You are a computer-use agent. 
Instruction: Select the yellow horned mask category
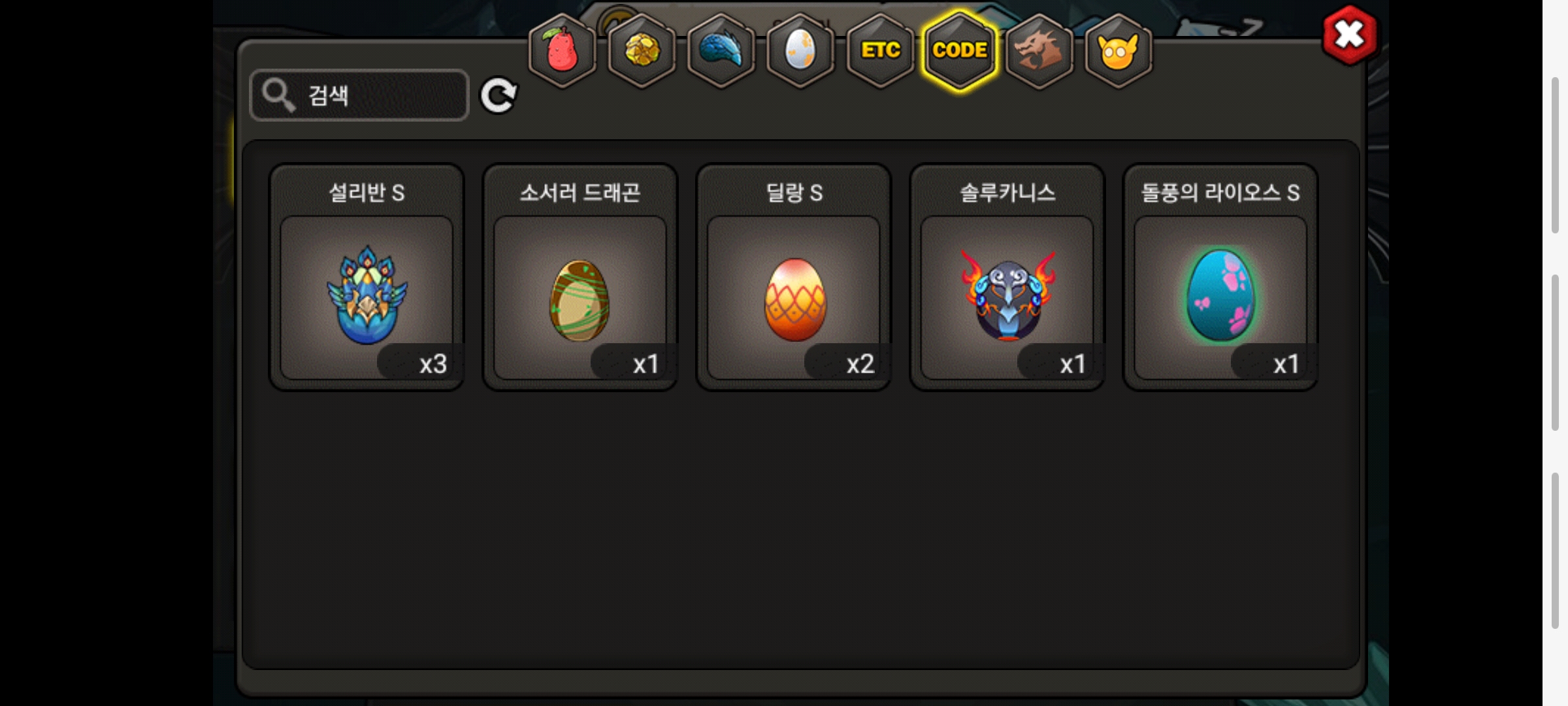1119,51
